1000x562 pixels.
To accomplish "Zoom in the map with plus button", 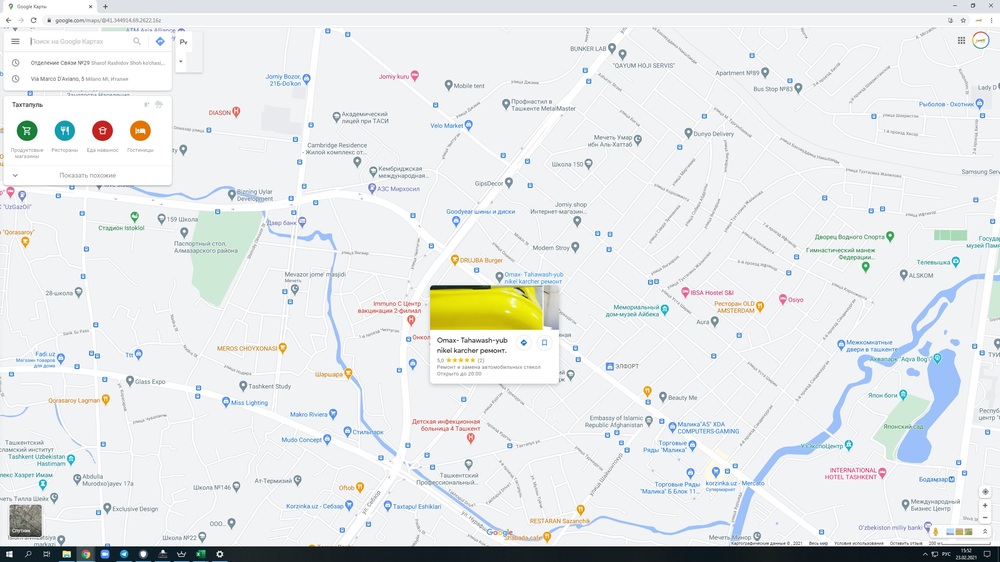I will [x=985, y=506].
